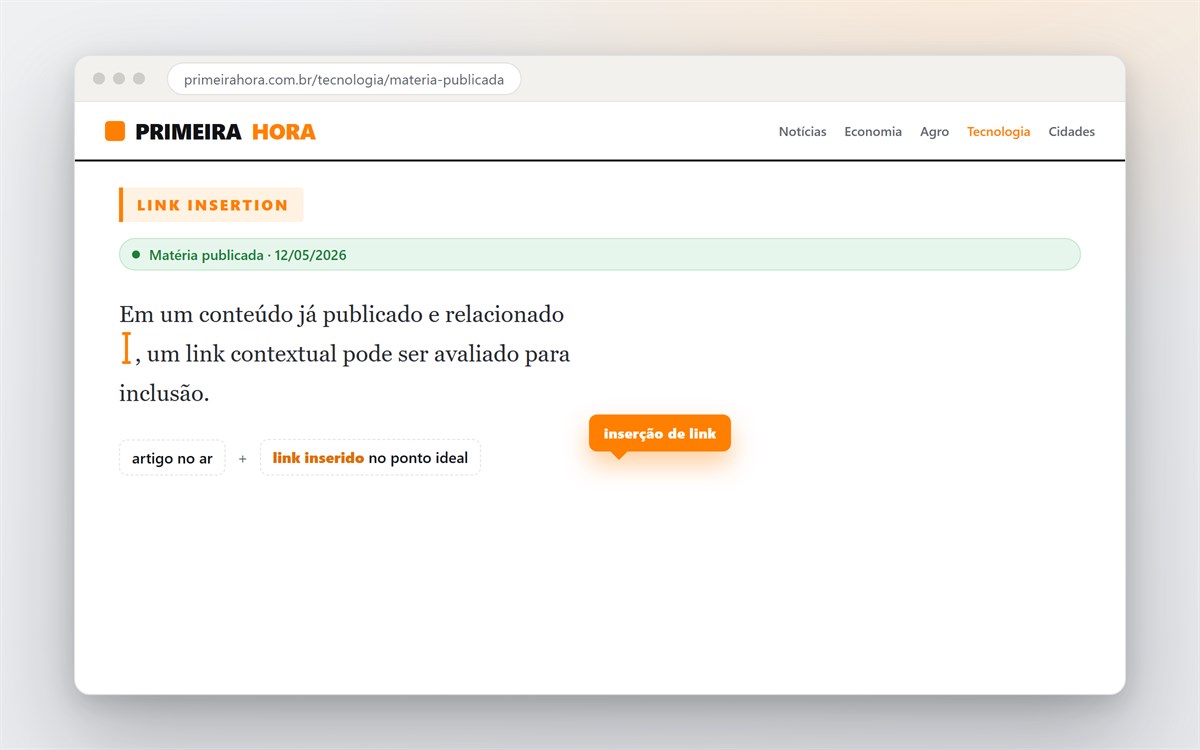Viewport: 1200px width, 750px height.
Task: Open the Notícias menu item
Action: click(802, 131)
